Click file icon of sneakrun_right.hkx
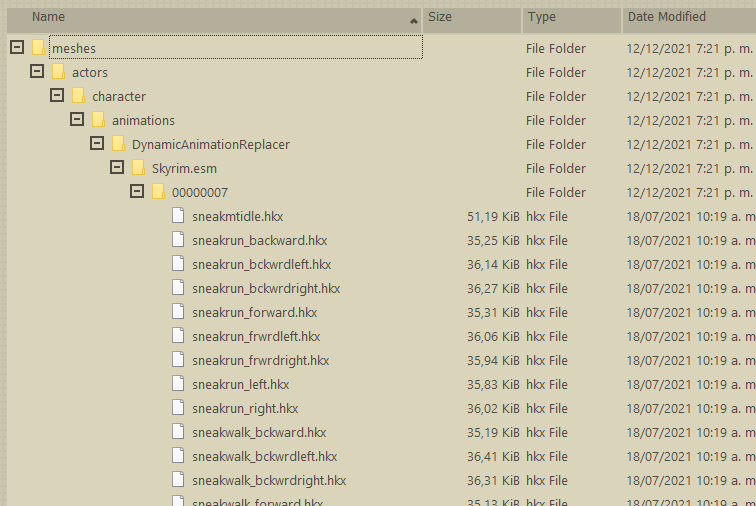The image size is (756, 506). coord(178,408)
